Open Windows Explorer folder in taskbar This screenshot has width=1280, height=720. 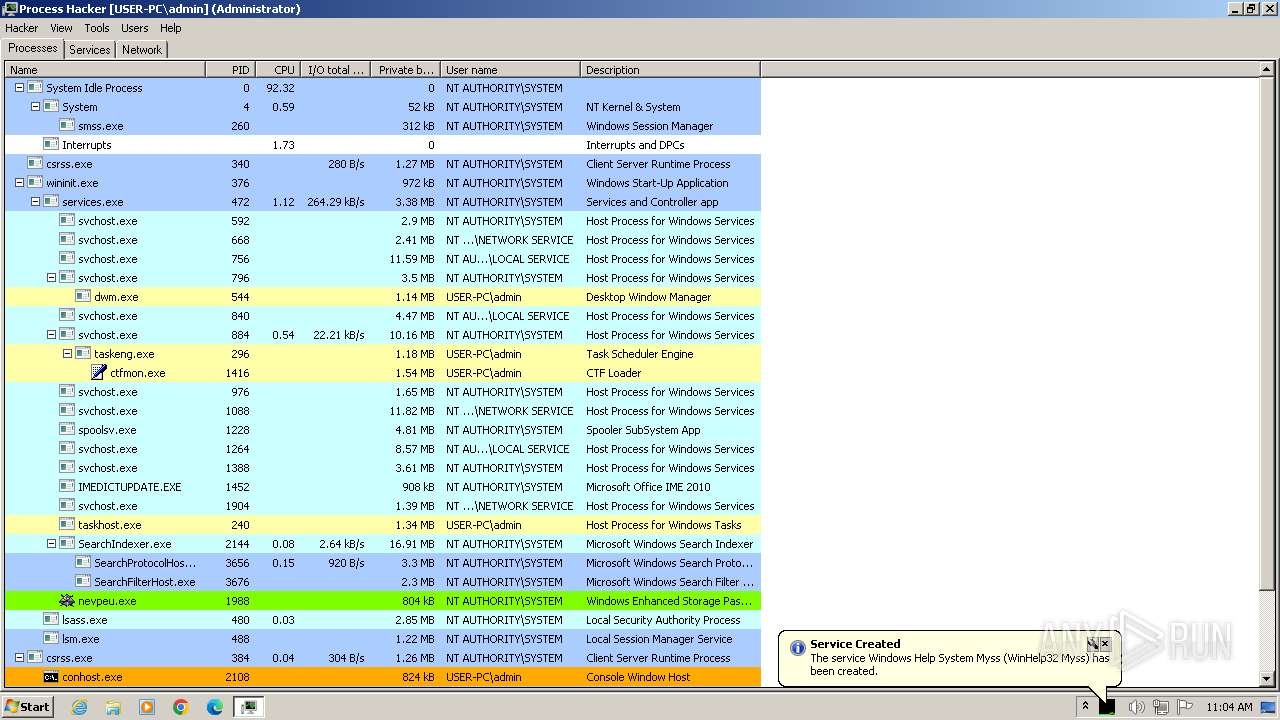[113, 707]
